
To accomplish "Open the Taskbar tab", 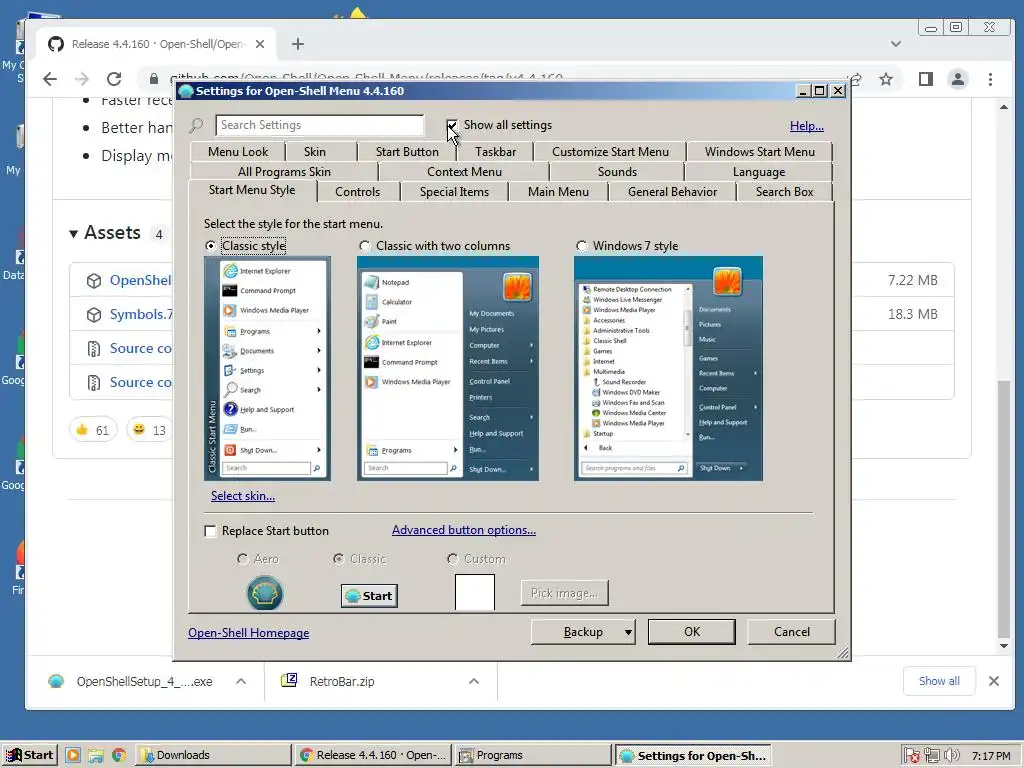I will click(495, 152).
